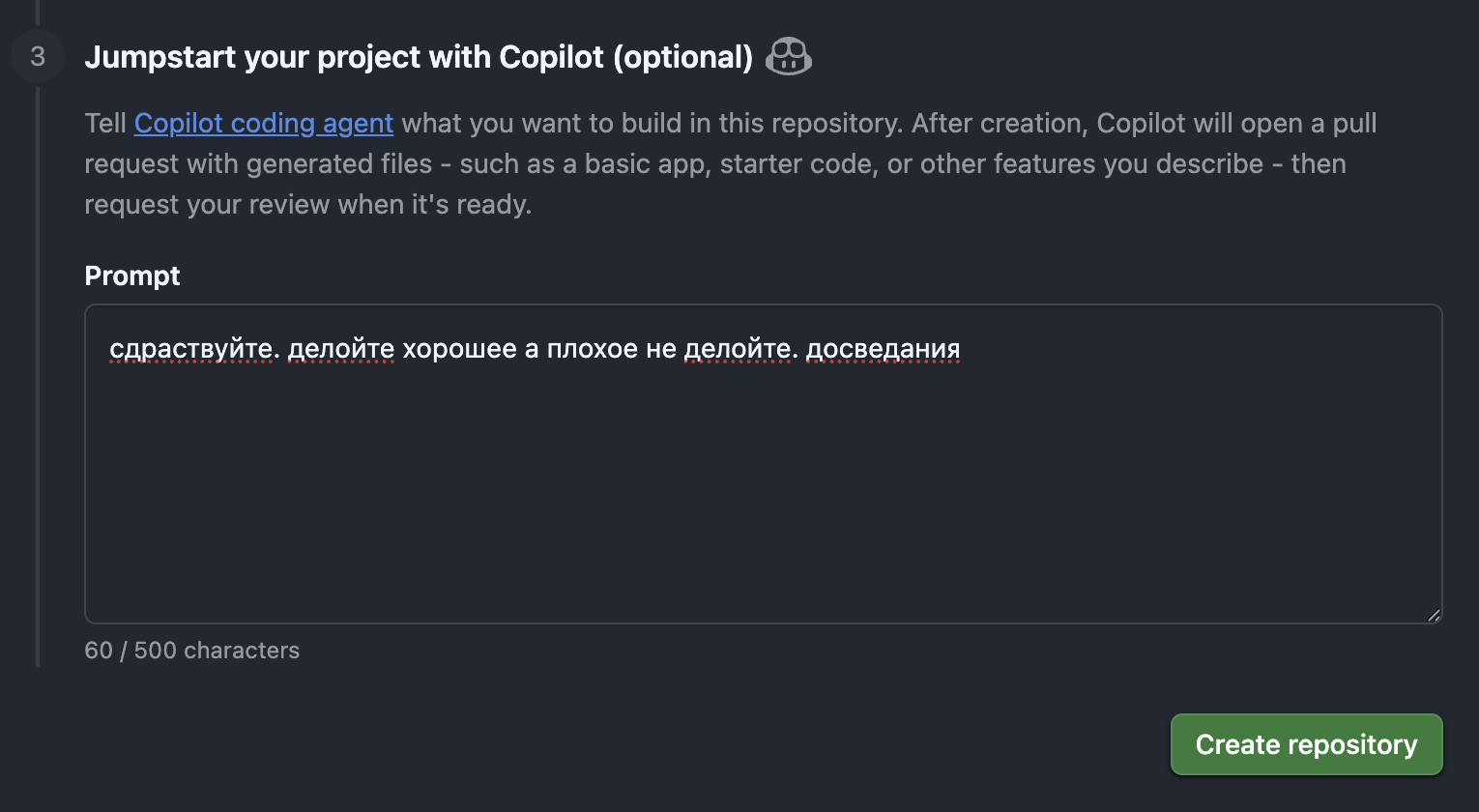The height and width of the screenshot is (812, 1479).
Task: Click the prompt textarea resize handle
Action: 1433,615
